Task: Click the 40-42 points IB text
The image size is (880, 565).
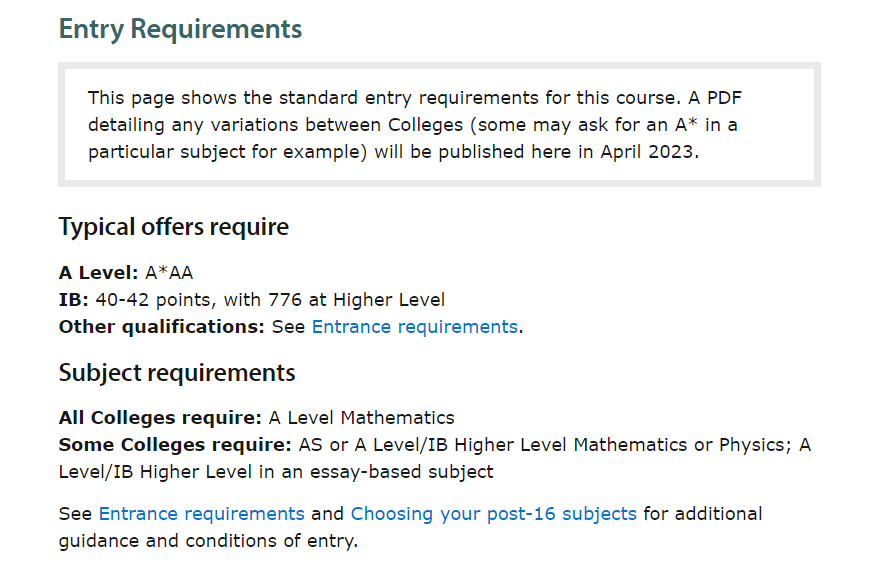Action: click(154, 300)
